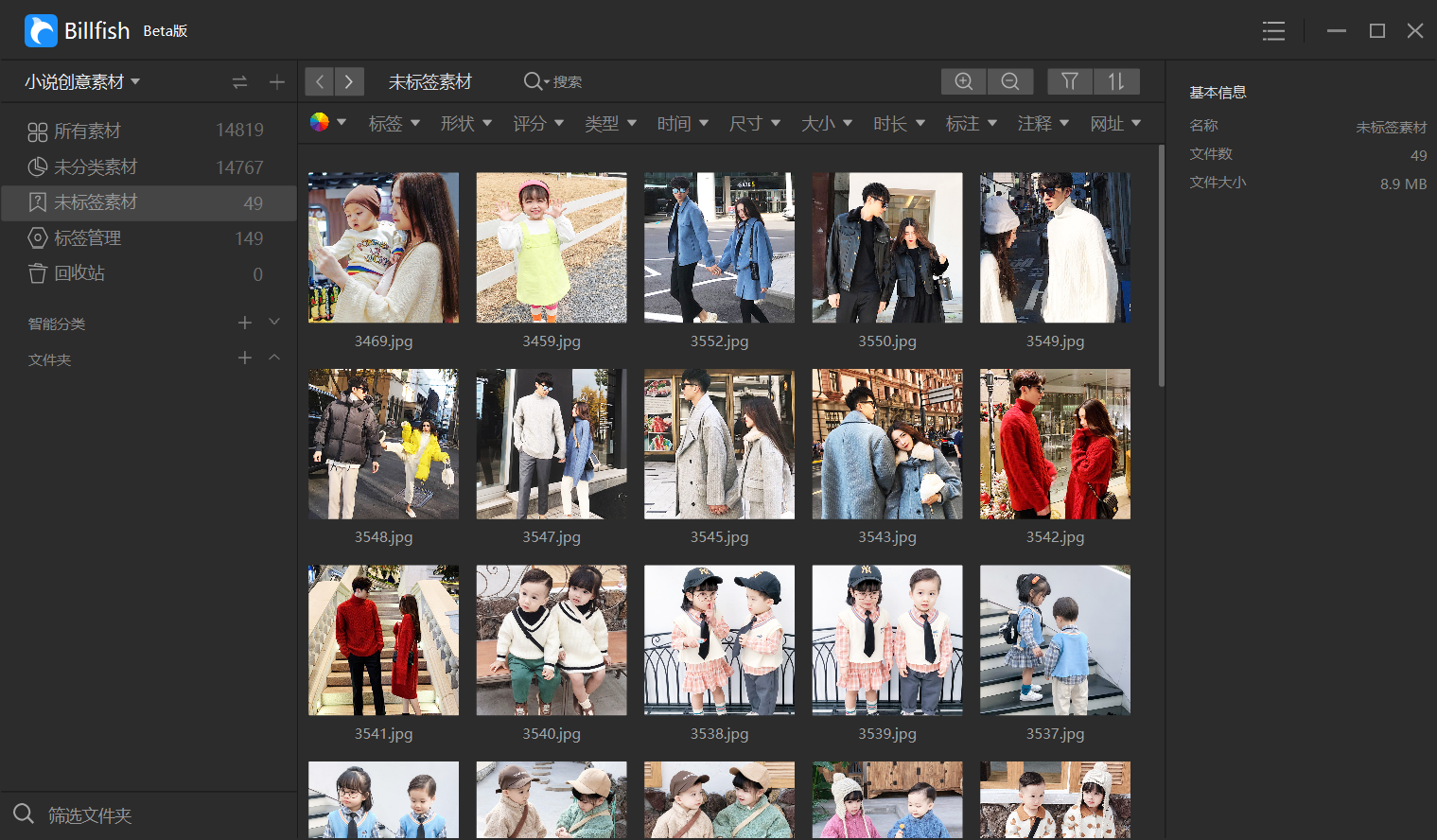Open 回收站 in the sidebar

[x=149, y=273]
